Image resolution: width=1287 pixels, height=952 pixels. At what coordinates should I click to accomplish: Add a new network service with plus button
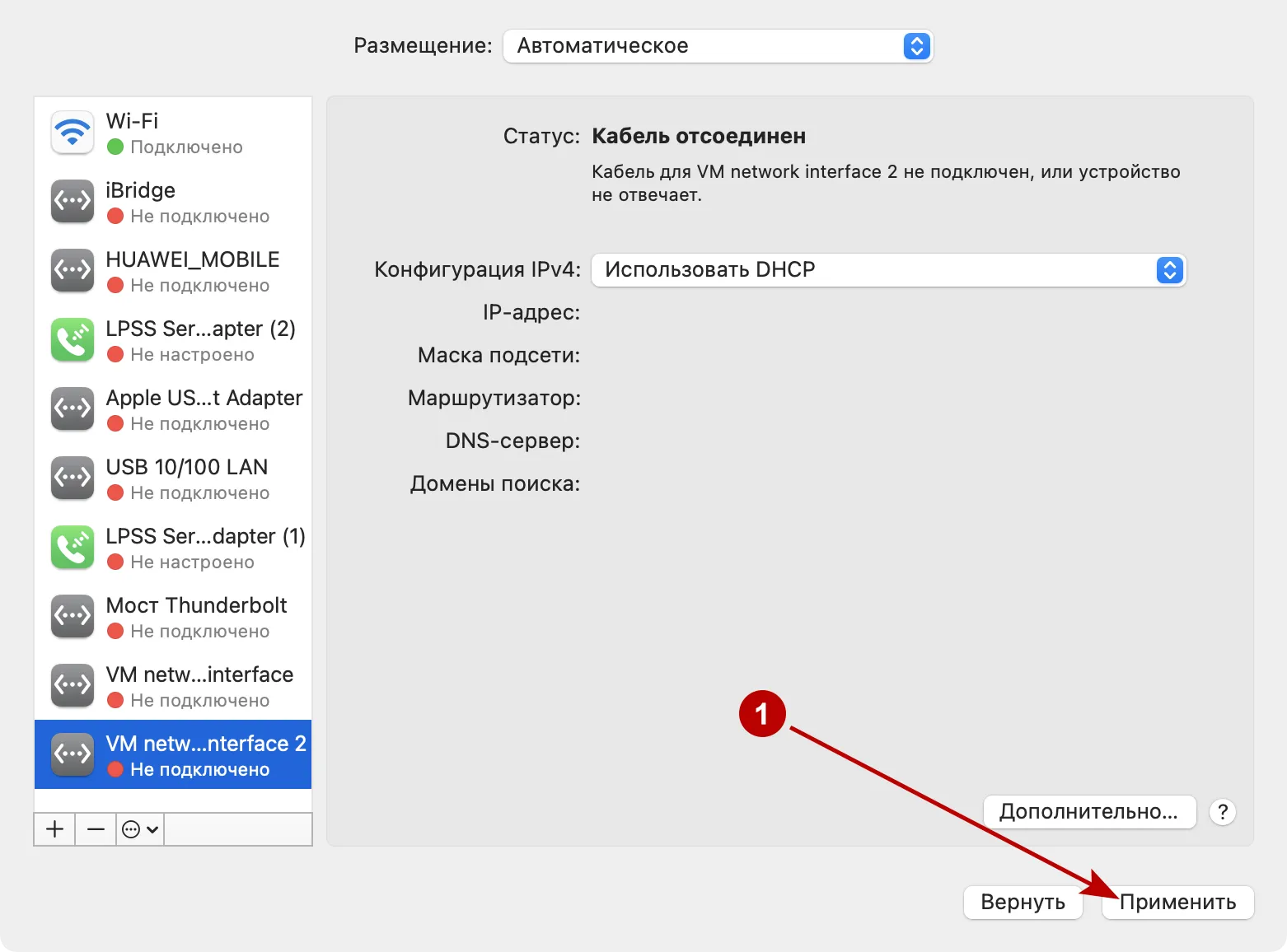(54, 829)
